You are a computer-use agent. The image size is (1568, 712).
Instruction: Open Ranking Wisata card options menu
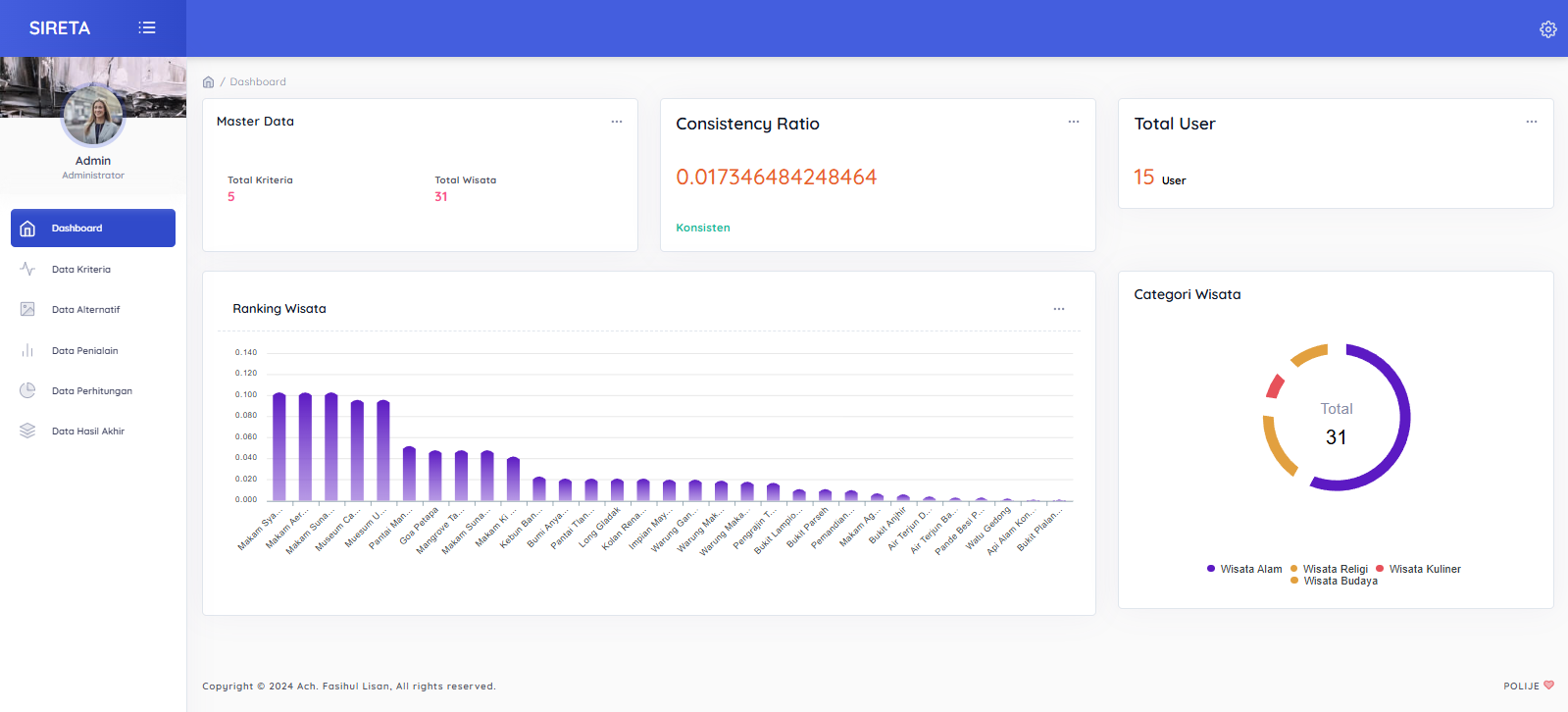coord(1059,309)
